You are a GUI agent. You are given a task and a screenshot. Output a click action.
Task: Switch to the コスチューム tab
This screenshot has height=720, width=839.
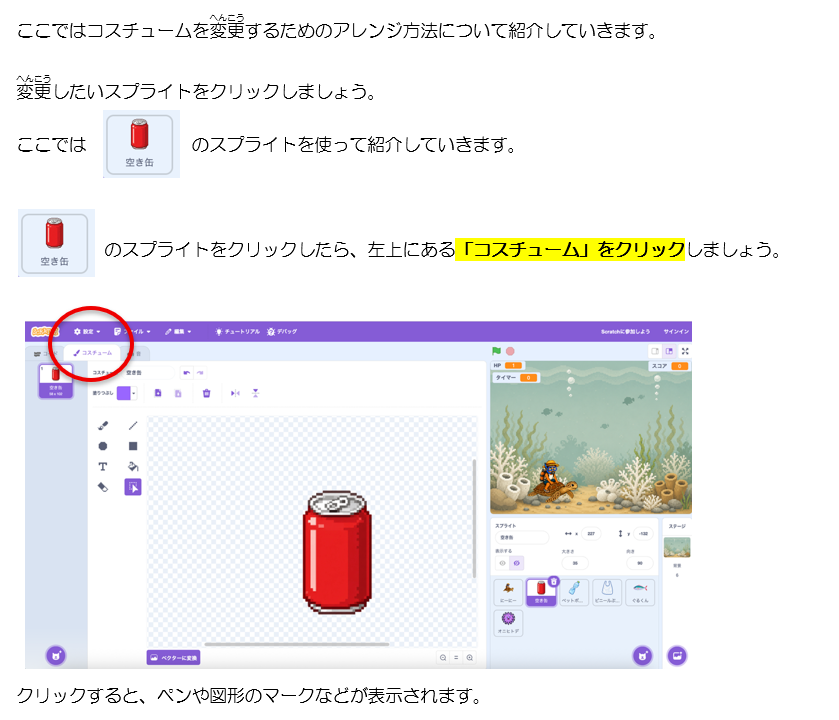93,353
